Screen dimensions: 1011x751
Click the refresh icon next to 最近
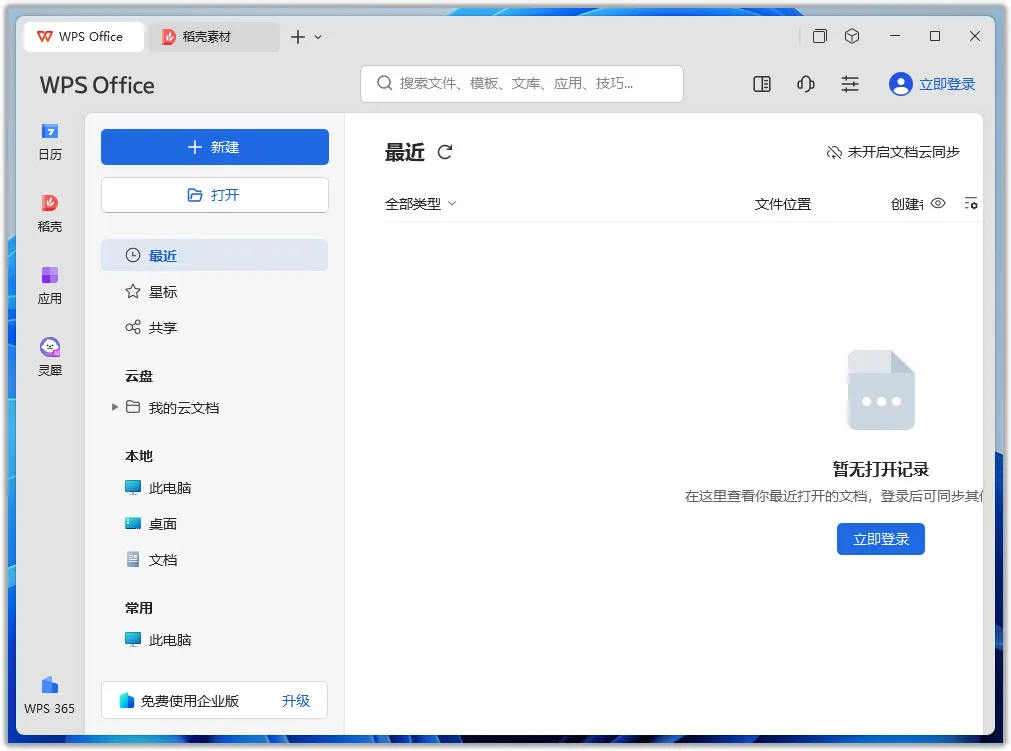tap(445, 152)
